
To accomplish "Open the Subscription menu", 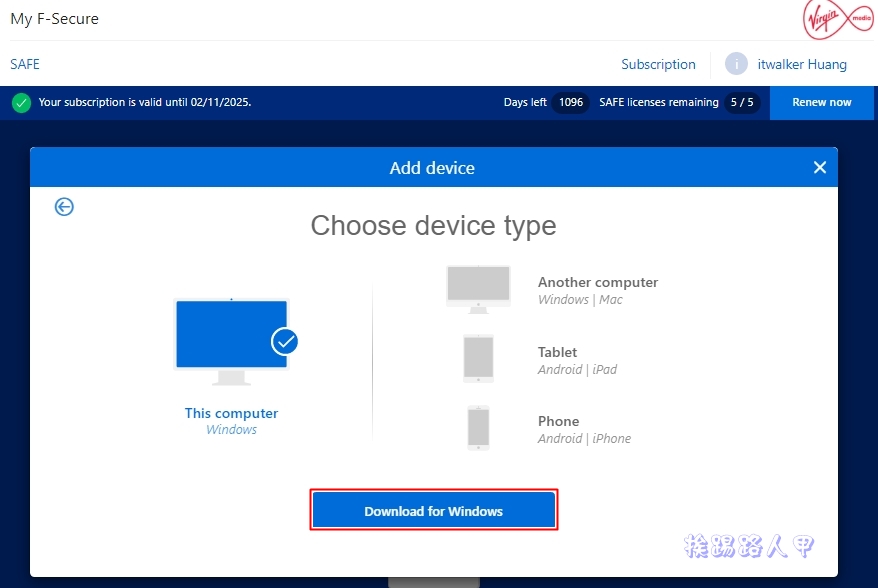I will [658, 64].
